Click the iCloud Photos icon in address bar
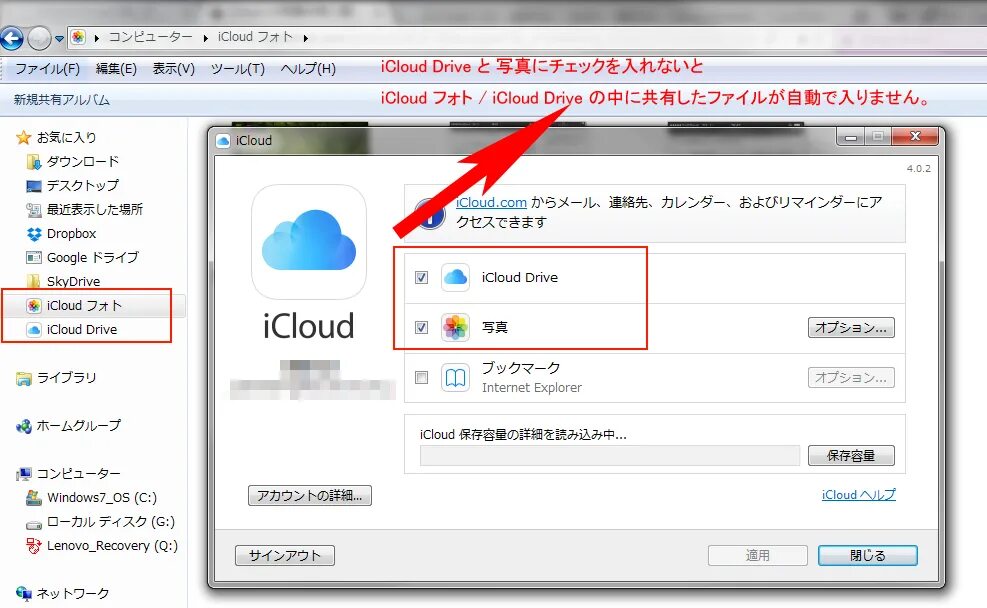Viewport: 987px width, 608px height. [x=78, y=37]
